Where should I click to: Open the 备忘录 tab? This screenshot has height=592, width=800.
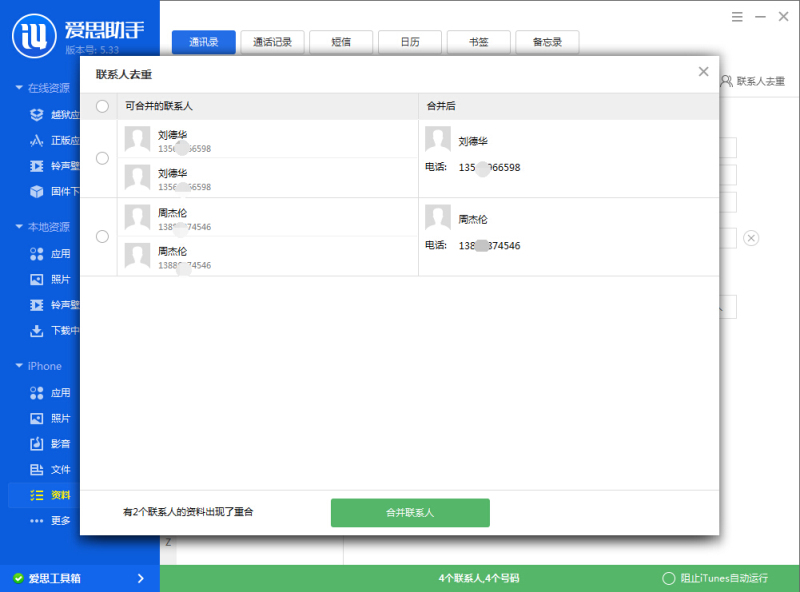pos(546,43)
